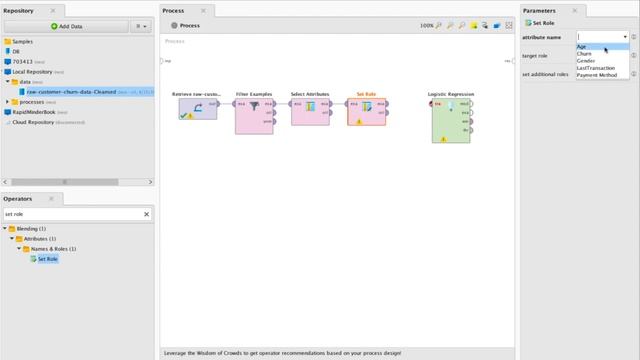Collapse the Names & Roles group
Viewport: 640px width, 360px height.
19,249
